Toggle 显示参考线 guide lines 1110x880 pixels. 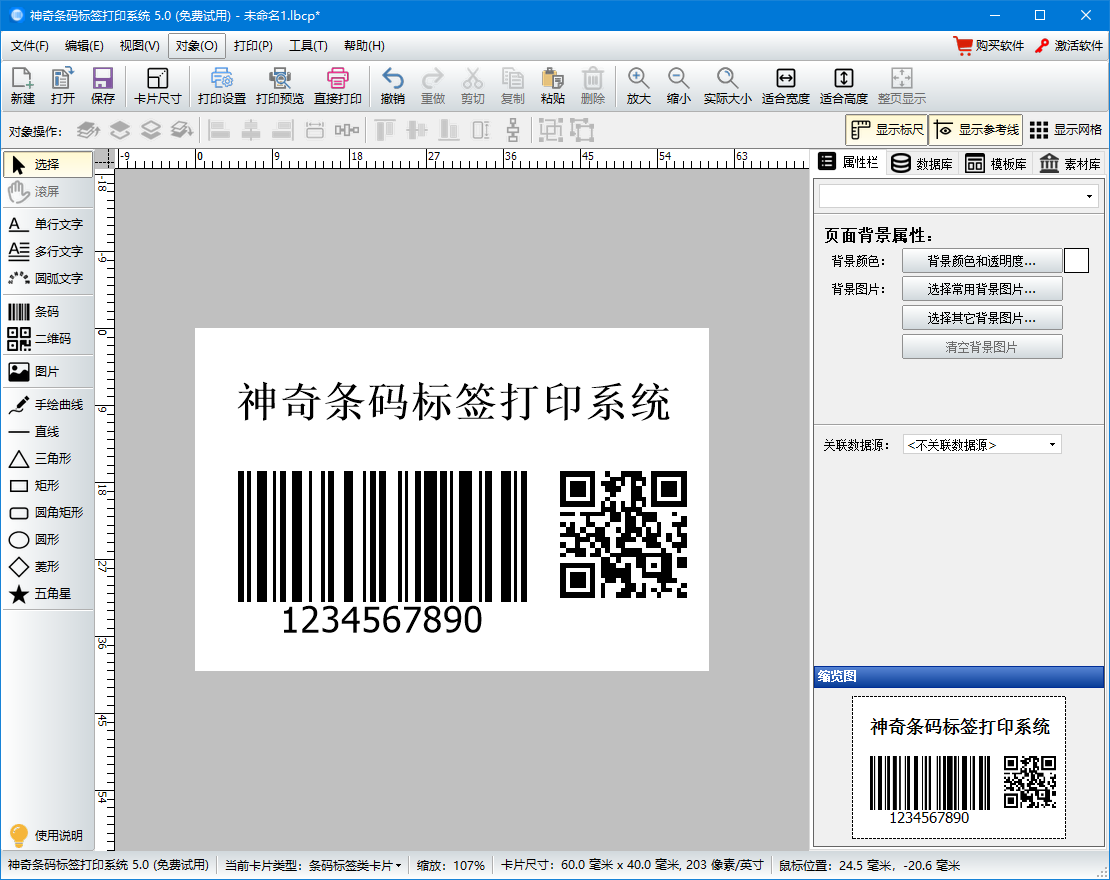click(x=975, y=130)
